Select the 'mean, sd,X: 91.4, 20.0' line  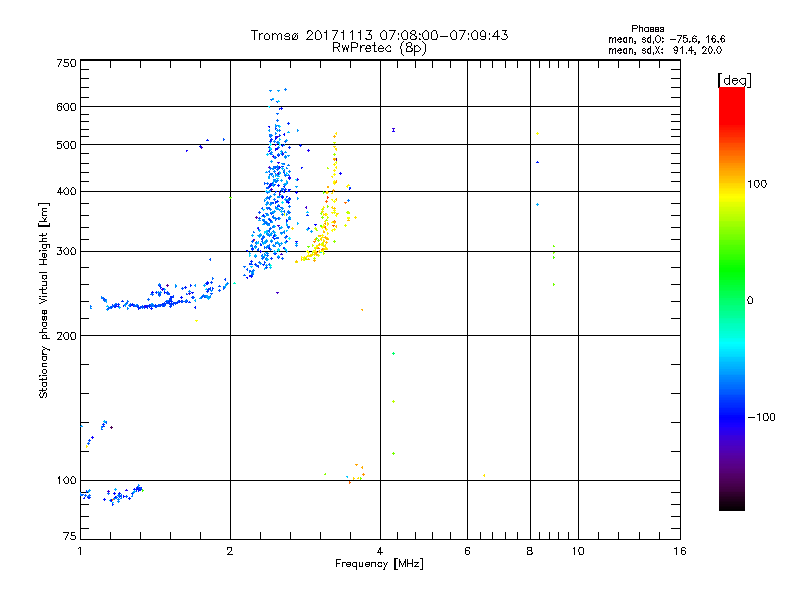[665, 50]
